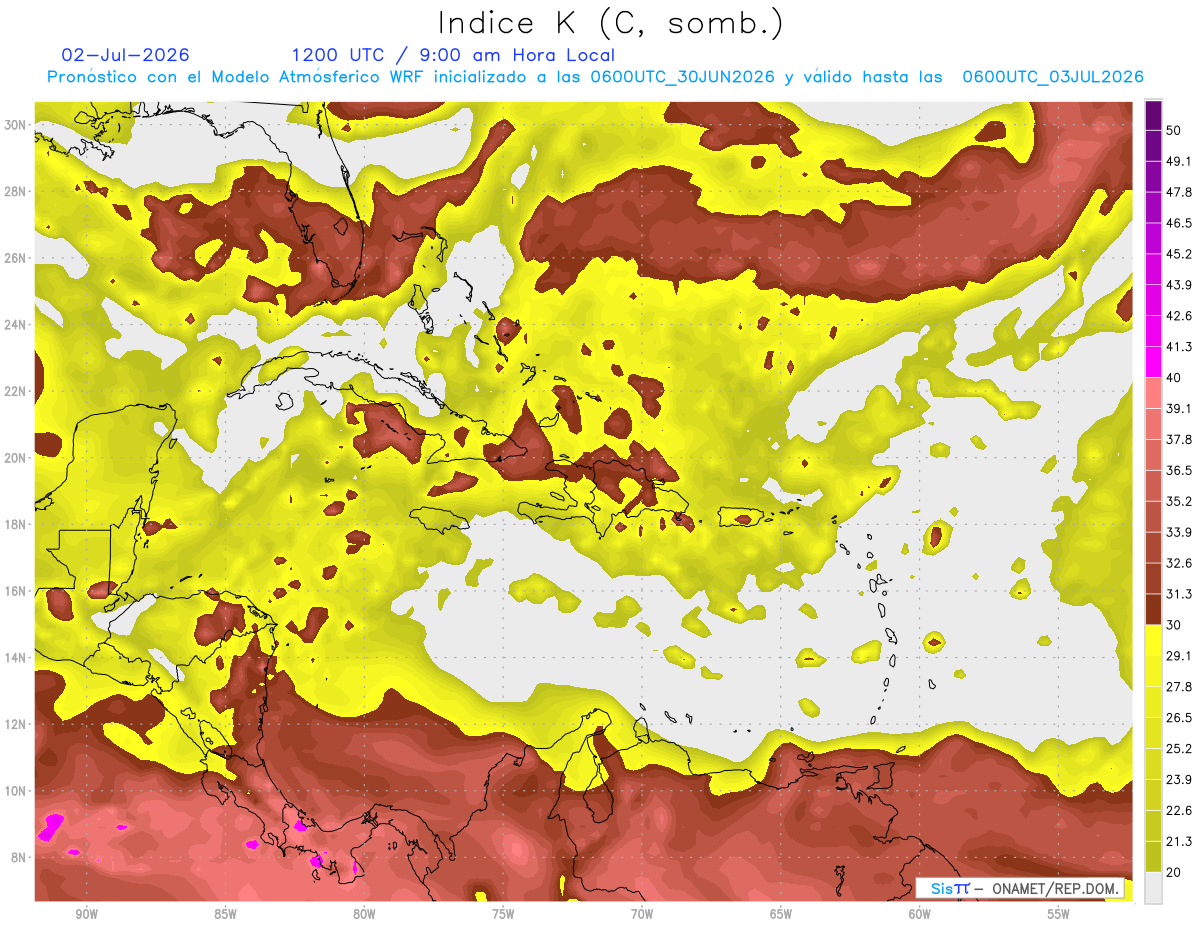Click longitude label "70W"
This screenshot has height=927, width=1200.
click(x=642, y=914)
